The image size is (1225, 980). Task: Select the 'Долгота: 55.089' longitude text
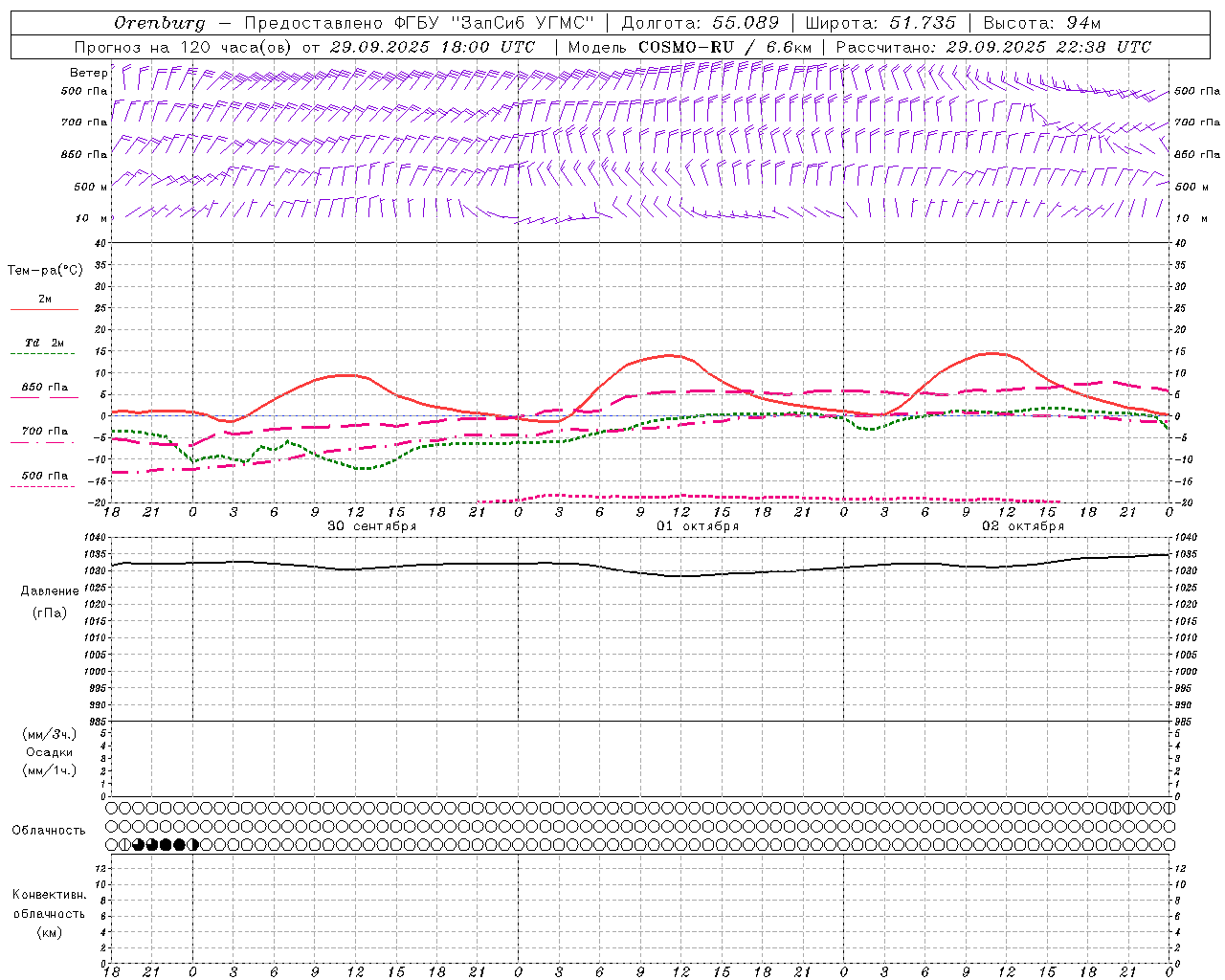click(700, 23)
